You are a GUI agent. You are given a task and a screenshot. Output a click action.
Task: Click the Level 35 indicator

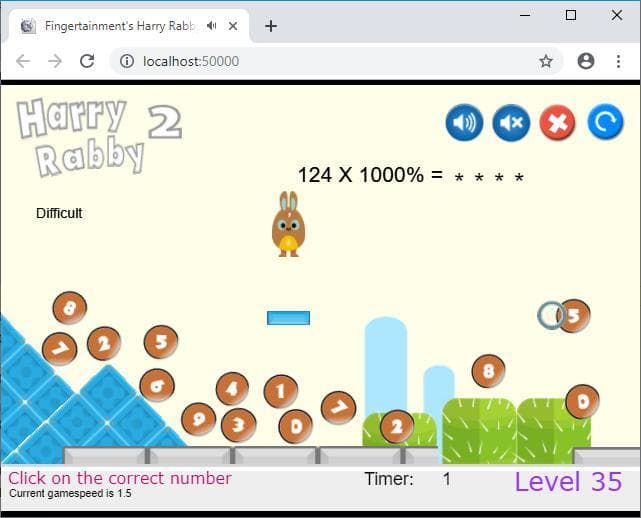tap(568, 482)
